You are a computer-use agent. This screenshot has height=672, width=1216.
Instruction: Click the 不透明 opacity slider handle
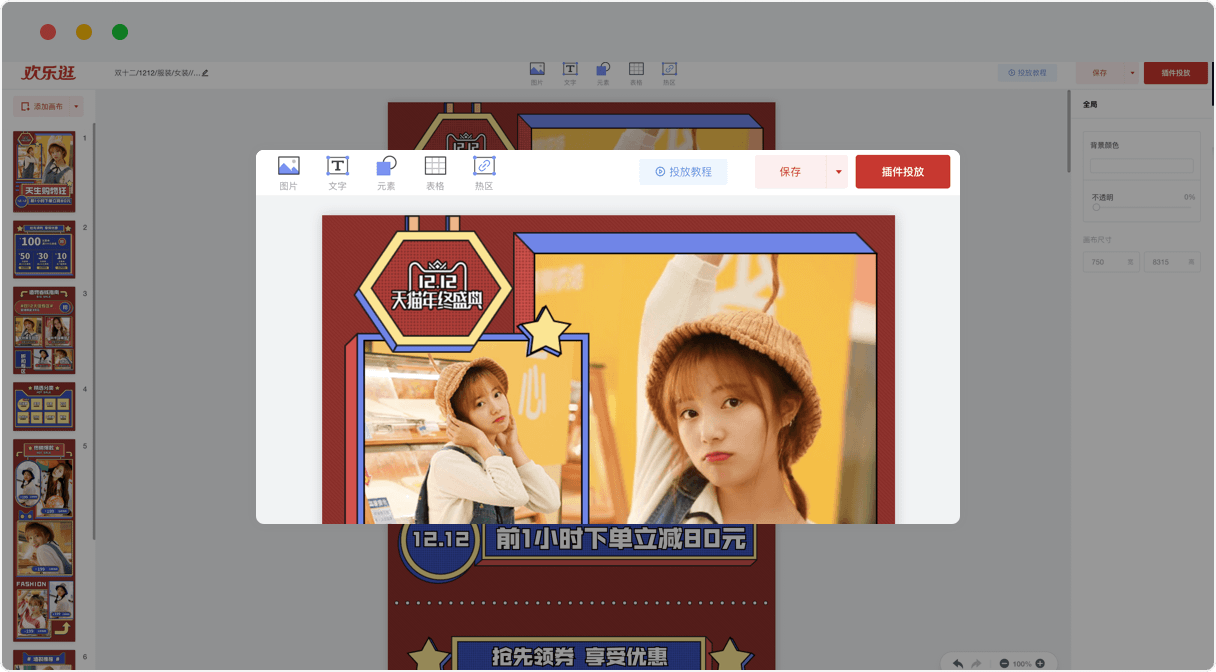tap(1096, 208)
